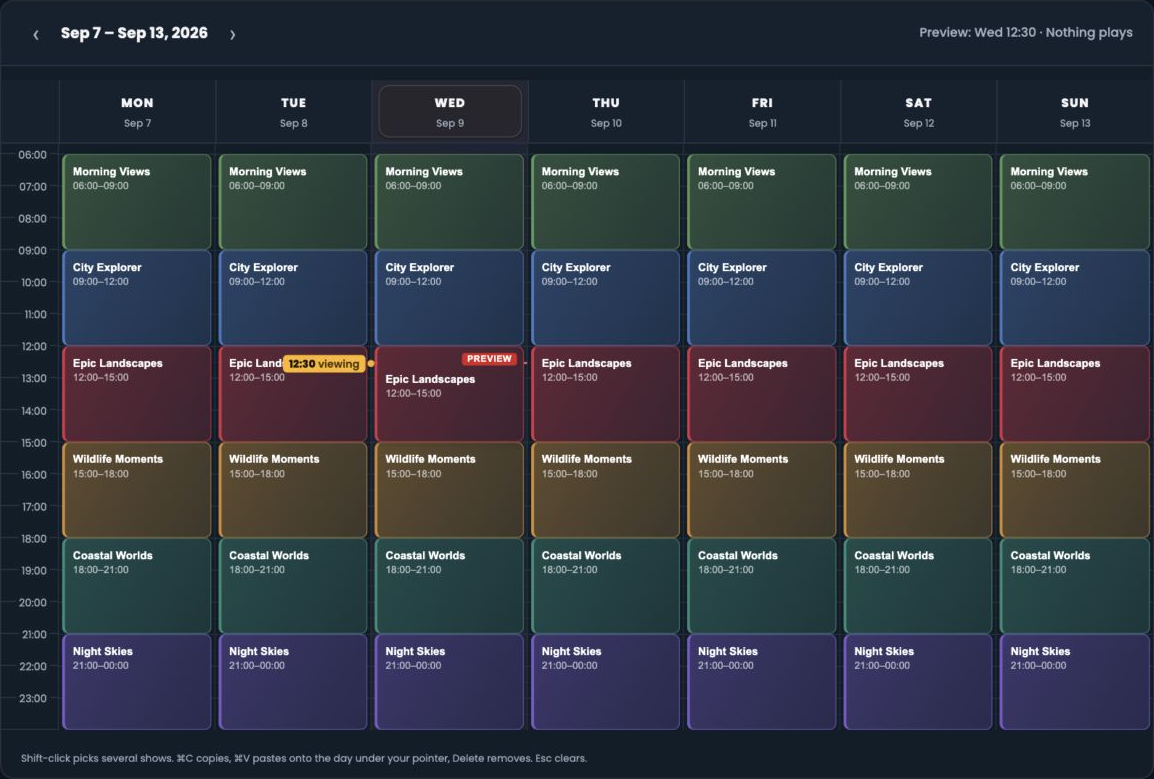Select Saturday's Night Skies show
The width and height of the screenshot is (1154, 779).
point(918,682)
